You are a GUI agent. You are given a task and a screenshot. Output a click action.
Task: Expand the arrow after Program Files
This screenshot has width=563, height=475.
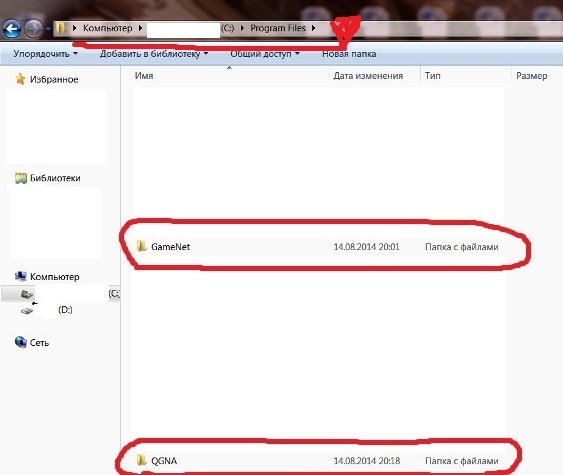click(x=313, y=28)
